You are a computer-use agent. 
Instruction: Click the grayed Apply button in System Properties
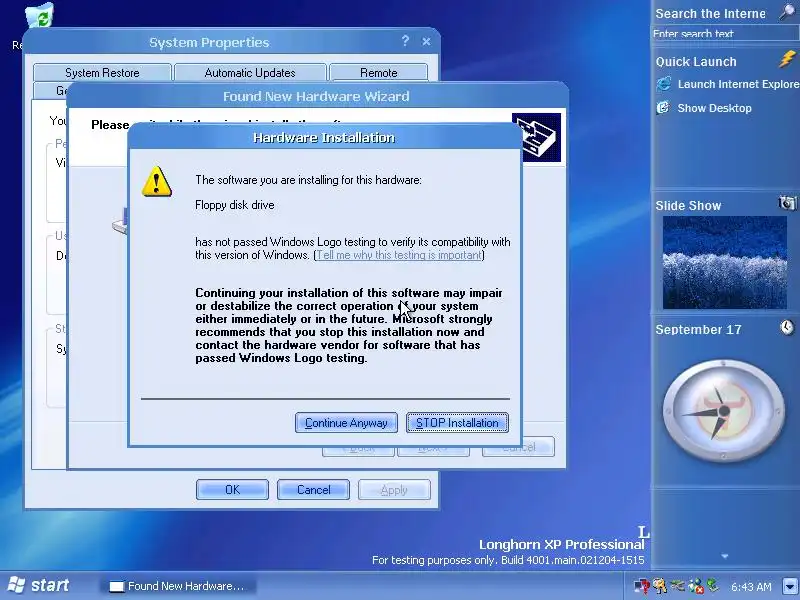click(x=394, y=490)
